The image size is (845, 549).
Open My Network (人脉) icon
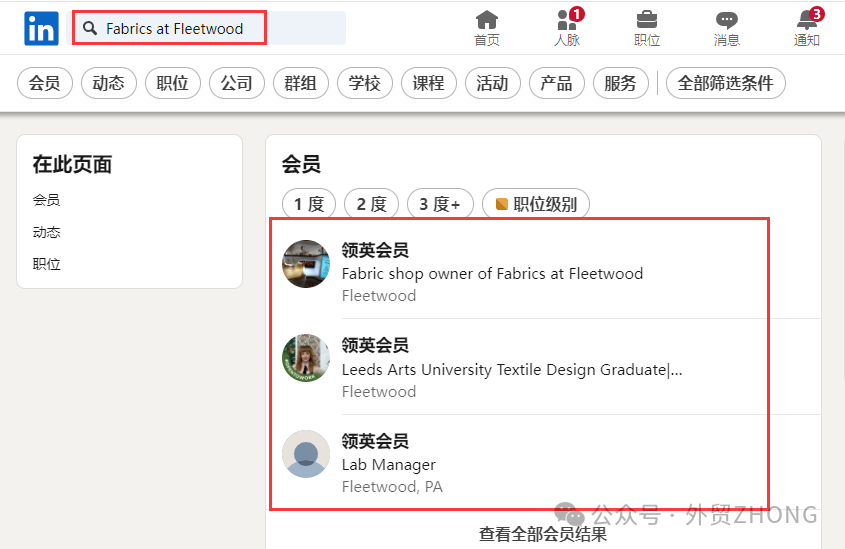coord(567,20)
